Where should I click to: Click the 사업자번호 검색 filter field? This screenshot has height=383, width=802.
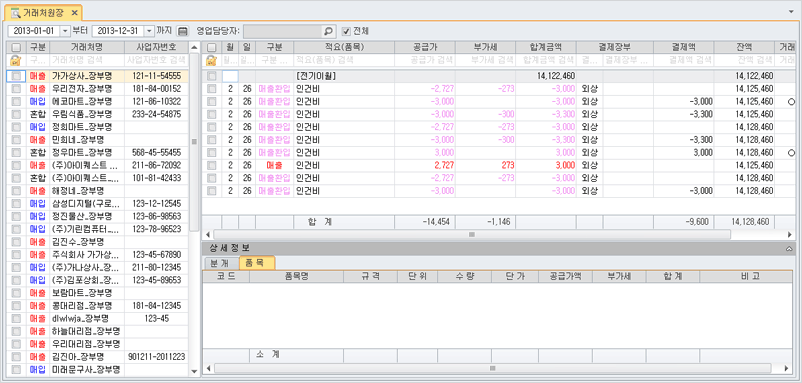(156, 60)
